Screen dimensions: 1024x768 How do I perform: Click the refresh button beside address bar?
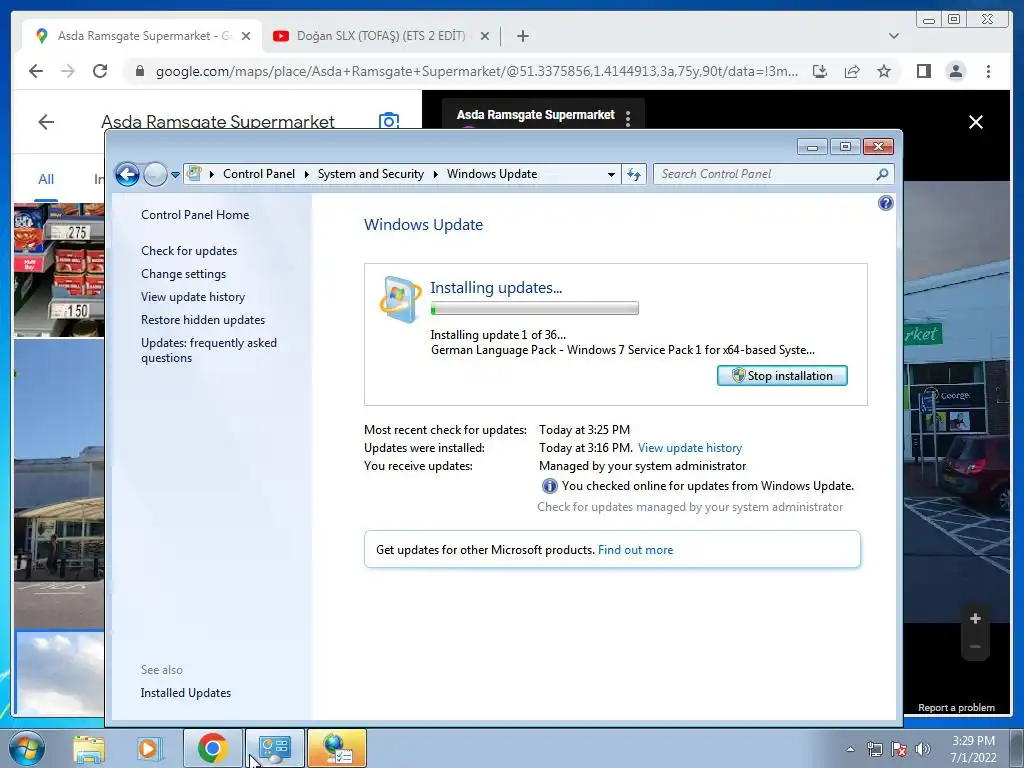pyautogui.click(x=633, y=174)
